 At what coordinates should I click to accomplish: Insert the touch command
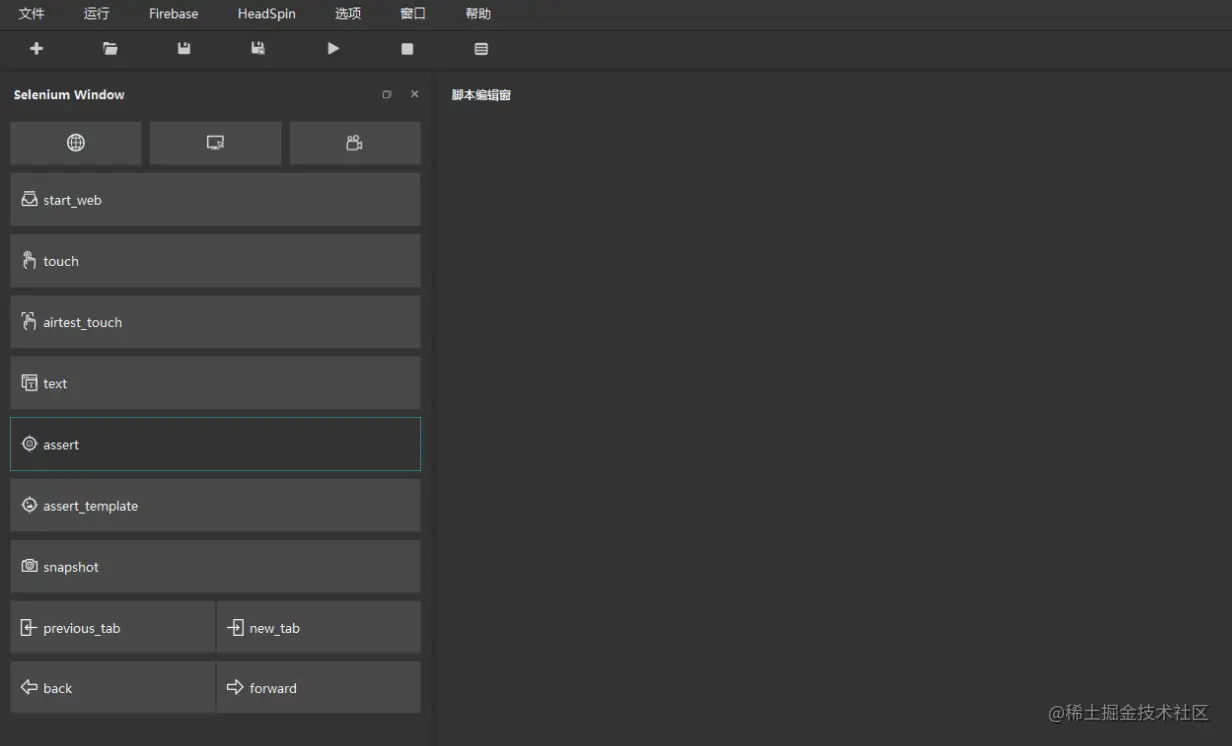click(215, 260)
